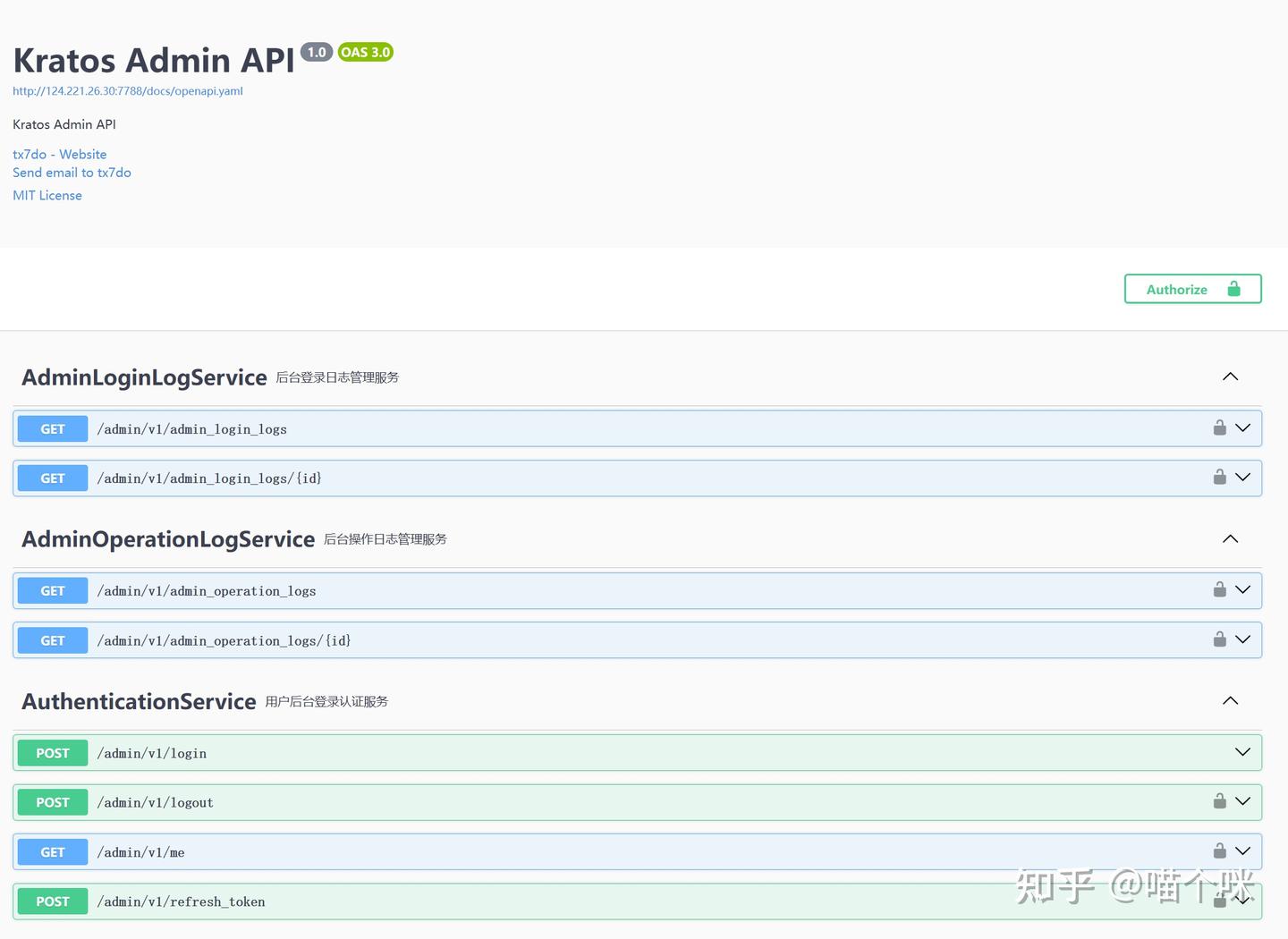This screenshot has height=939, width=1288.
Task: Click the GET badge on /admin/v1/me
Action: pyautogui.click(x=52, y=851)
